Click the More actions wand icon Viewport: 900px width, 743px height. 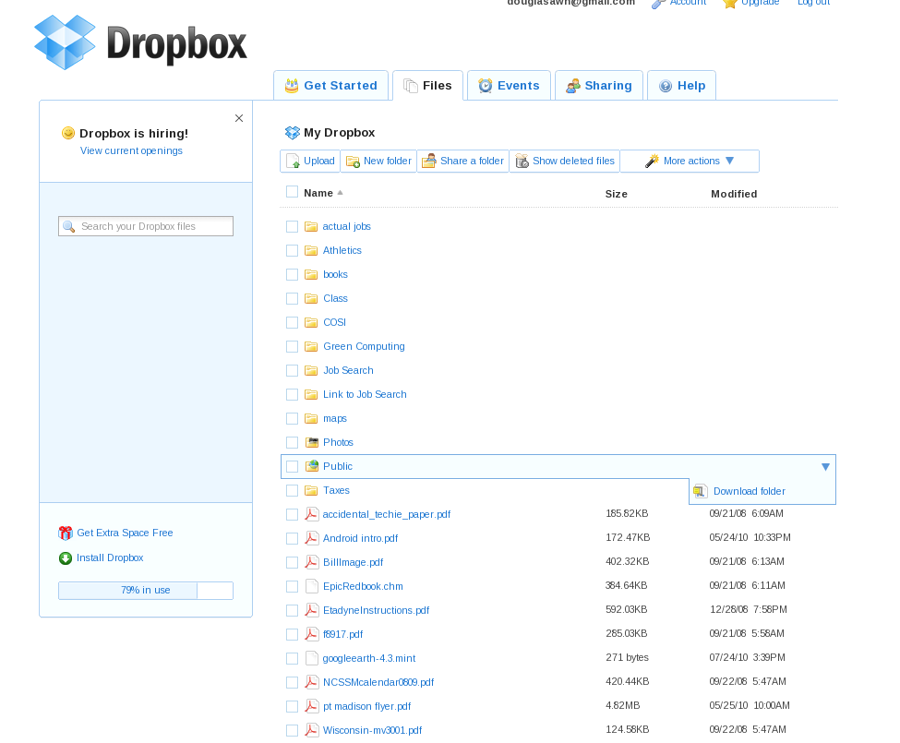(651, 161)
